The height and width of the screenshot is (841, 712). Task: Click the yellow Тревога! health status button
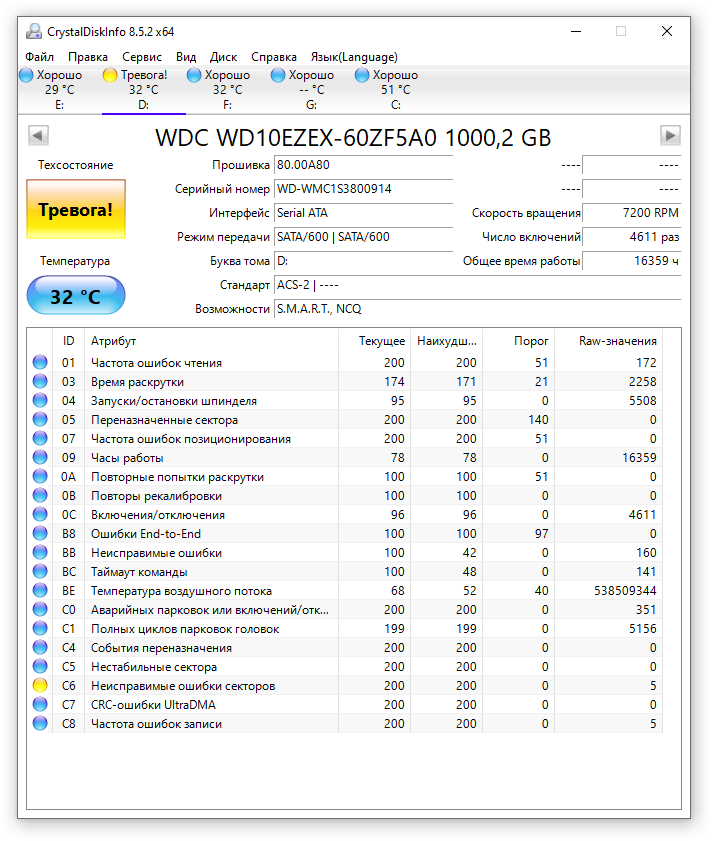[x=76, y=209]
